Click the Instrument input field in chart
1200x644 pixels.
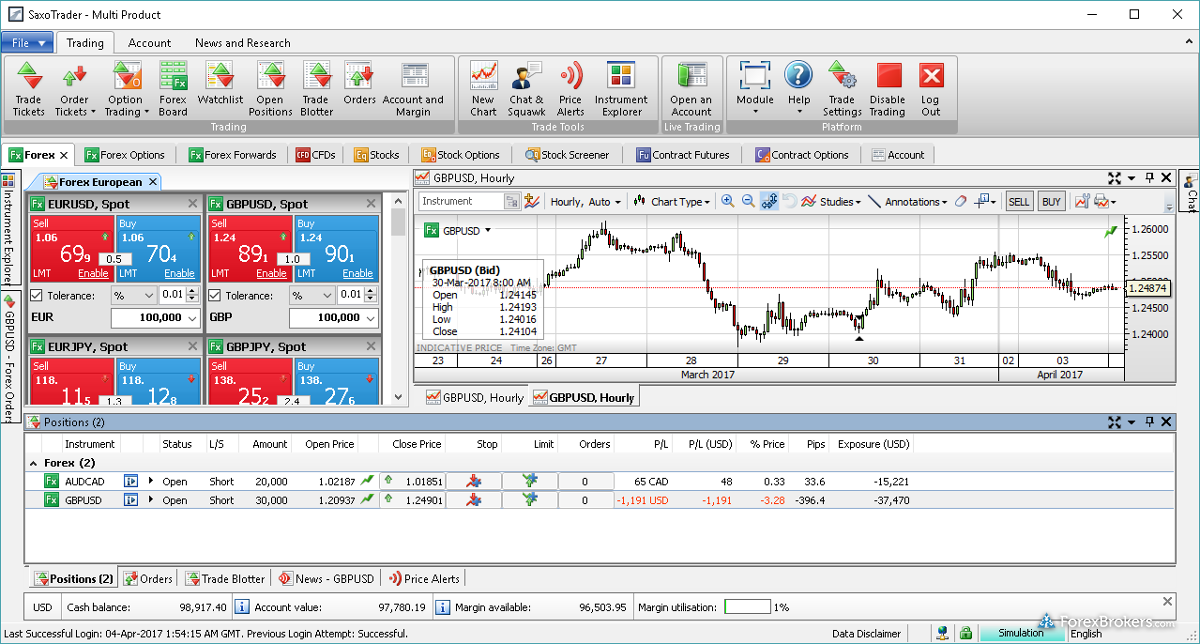[463, 201]
